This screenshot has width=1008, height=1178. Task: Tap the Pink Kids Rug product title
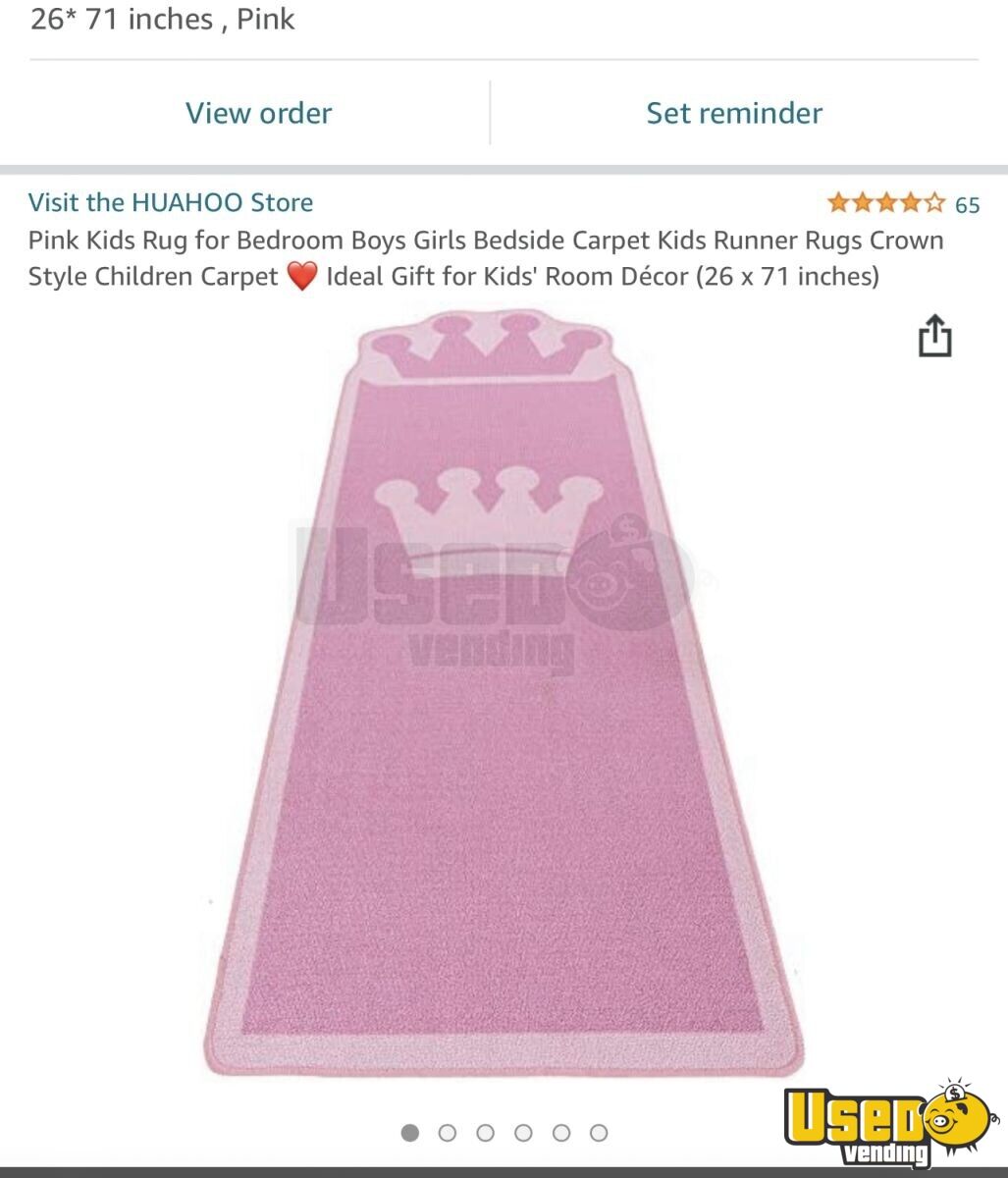click(486, 258)
